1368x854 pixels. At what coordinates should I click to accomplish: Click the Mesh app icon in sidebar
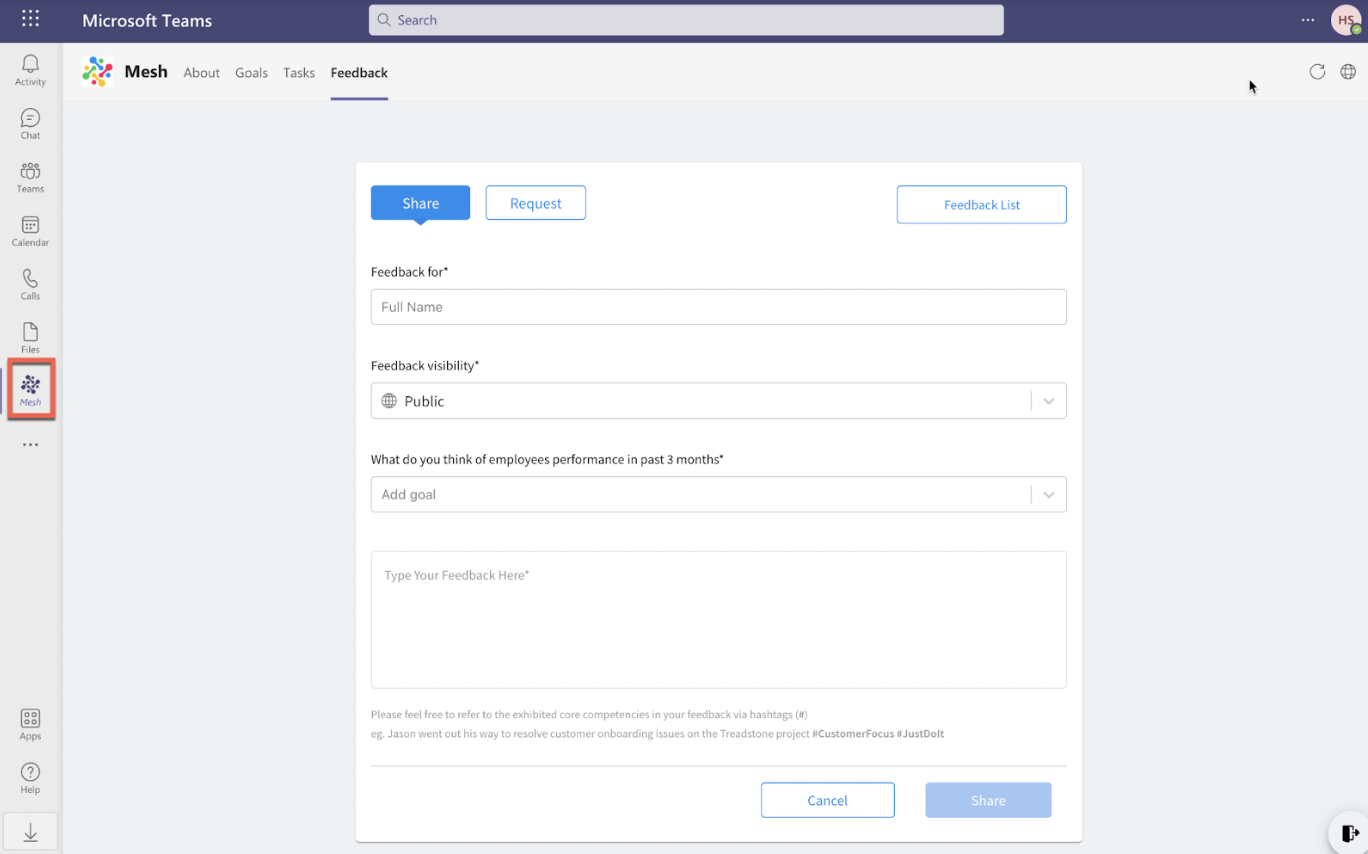click(30, 389)
